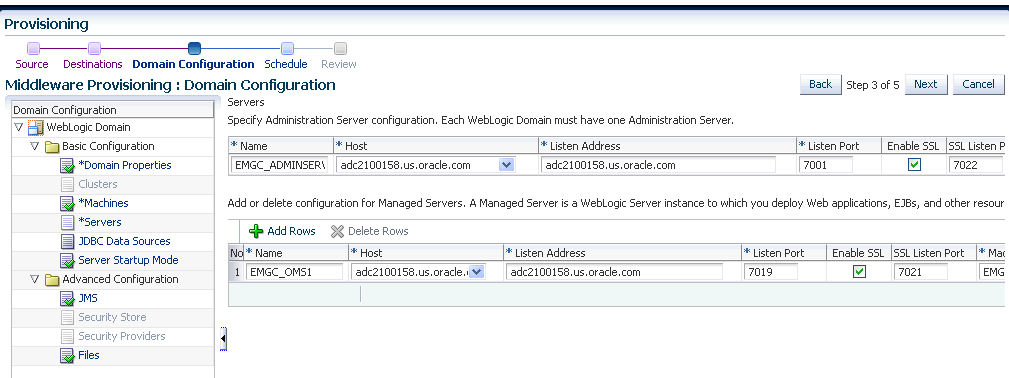Go to the Destinations step
1009x378 pixels.
[x=93, y=64]
